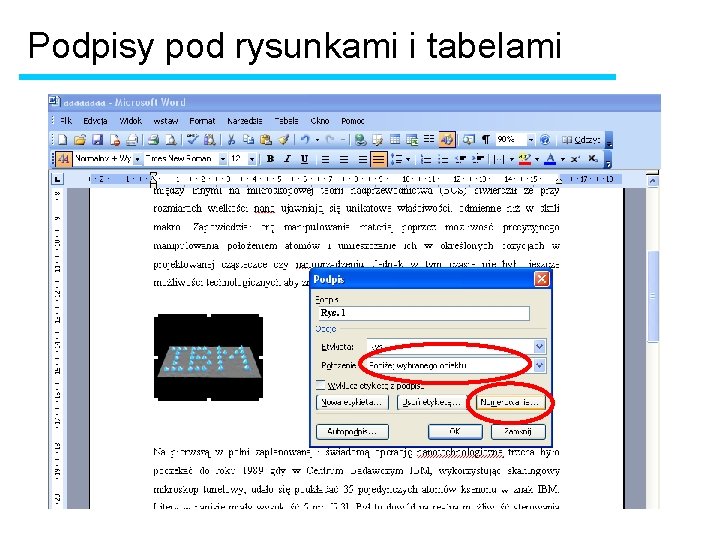Toggle Bold formatting

(x=270, y=159)
